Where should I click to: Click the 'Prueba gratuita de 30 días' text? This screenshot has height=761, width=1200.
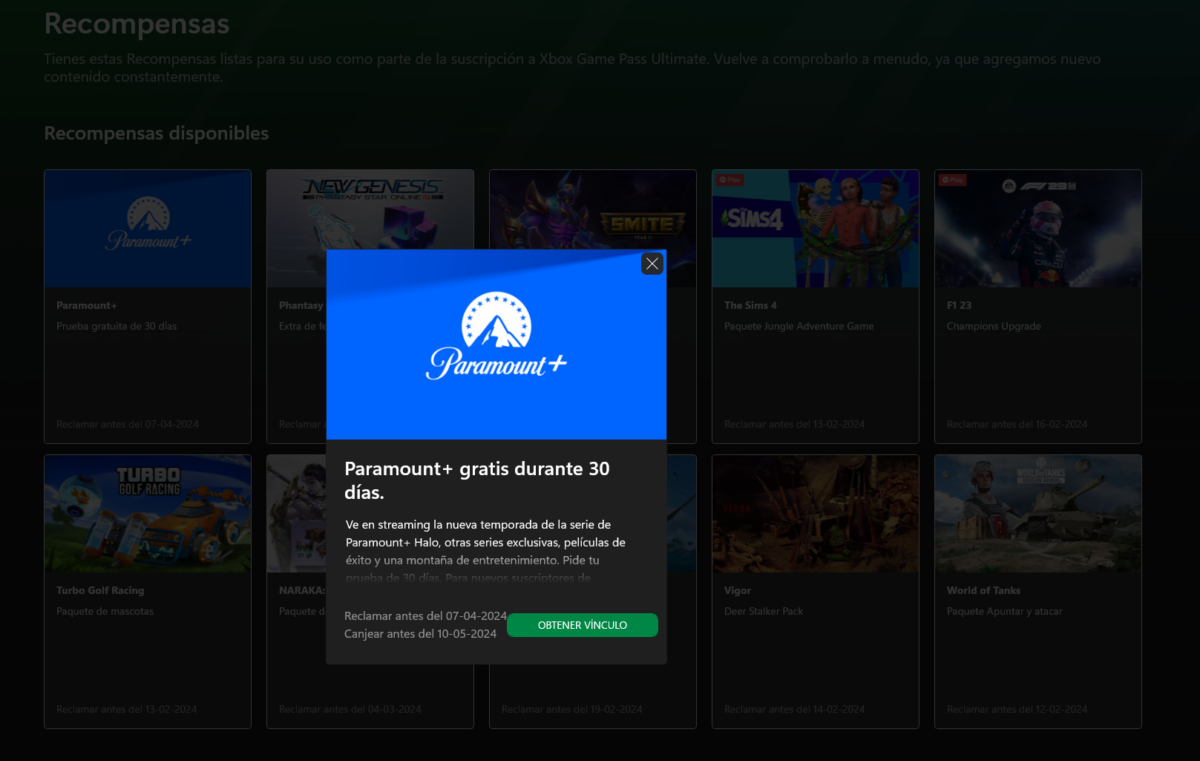pyautogui.click(x=117, y=326)
